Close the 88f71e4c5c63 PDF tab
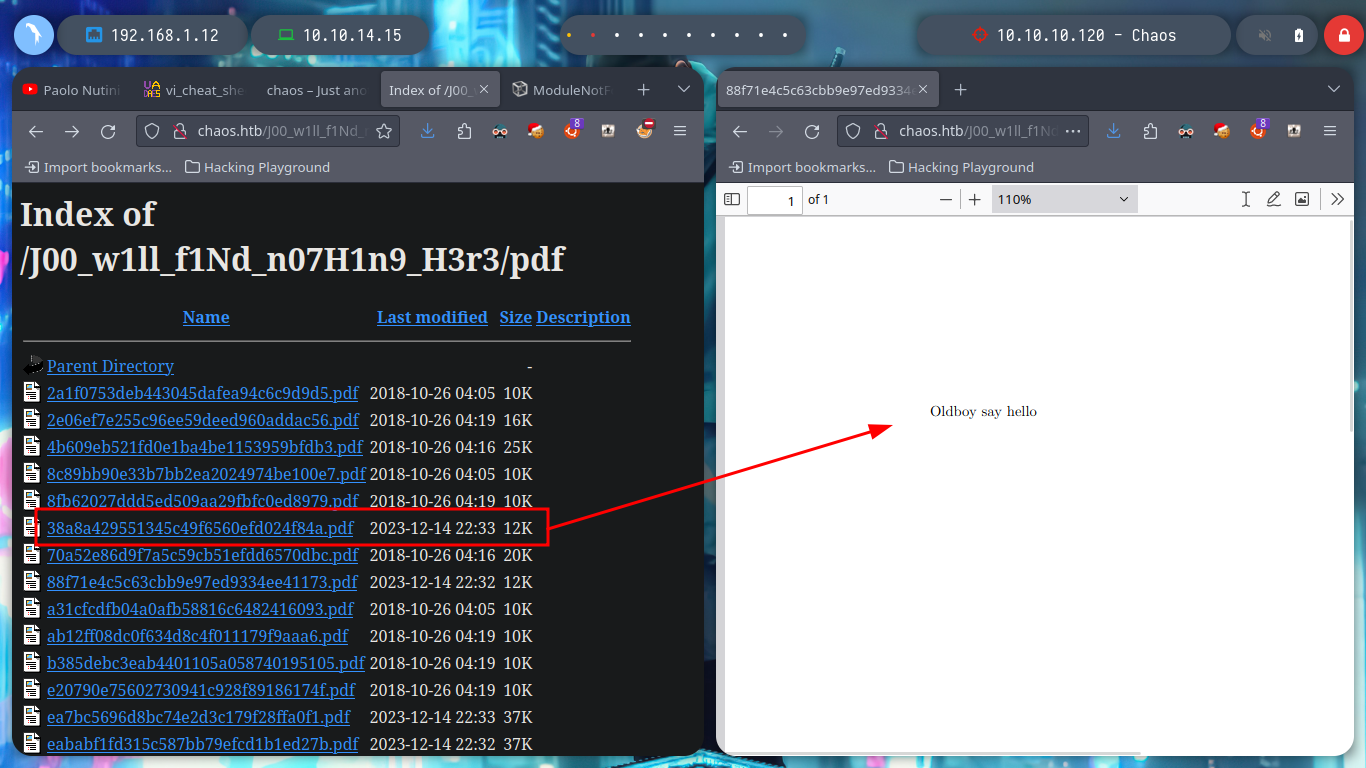Screen dimensions: 1366x768 pyautogui.click(x=923, y=90)
